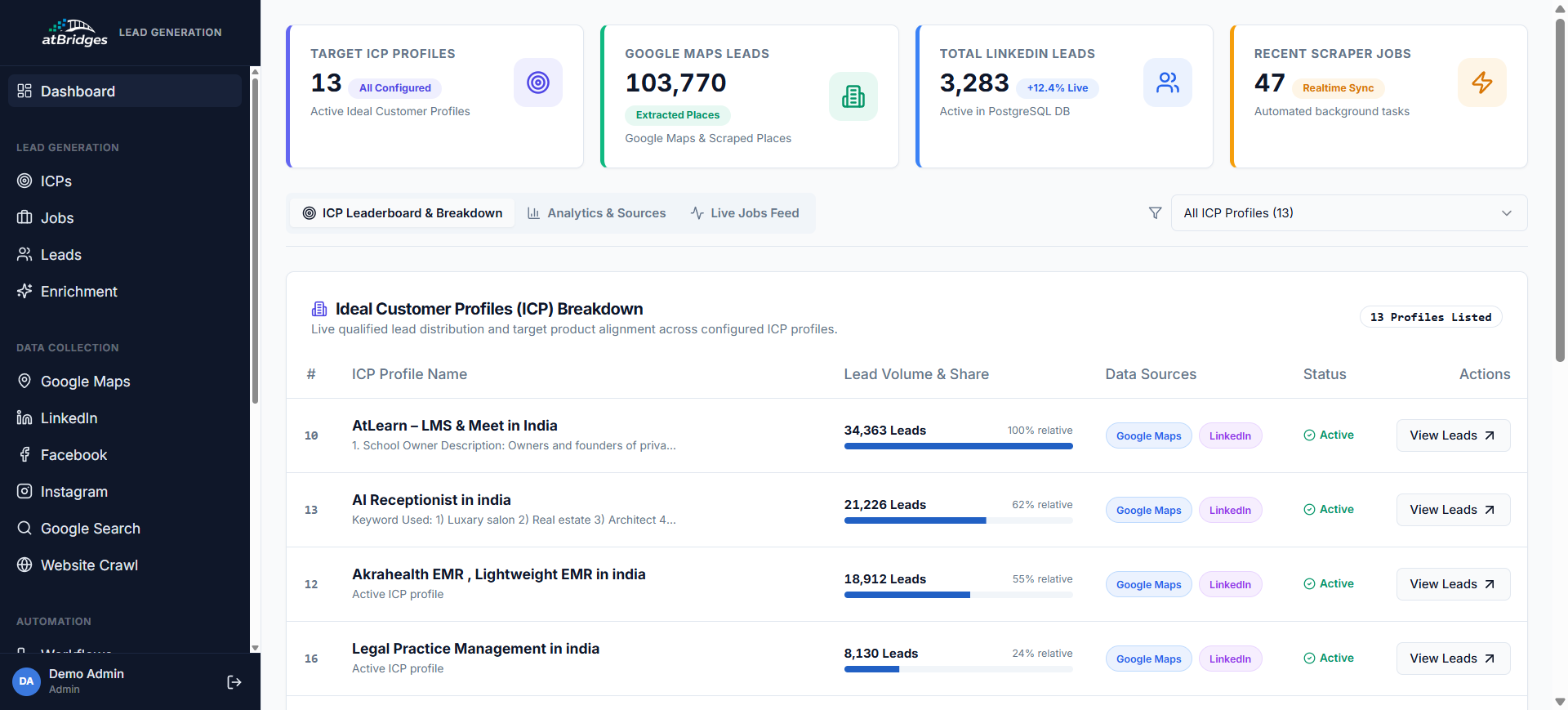Click Legal Practice Management in india title

[475, 649]
